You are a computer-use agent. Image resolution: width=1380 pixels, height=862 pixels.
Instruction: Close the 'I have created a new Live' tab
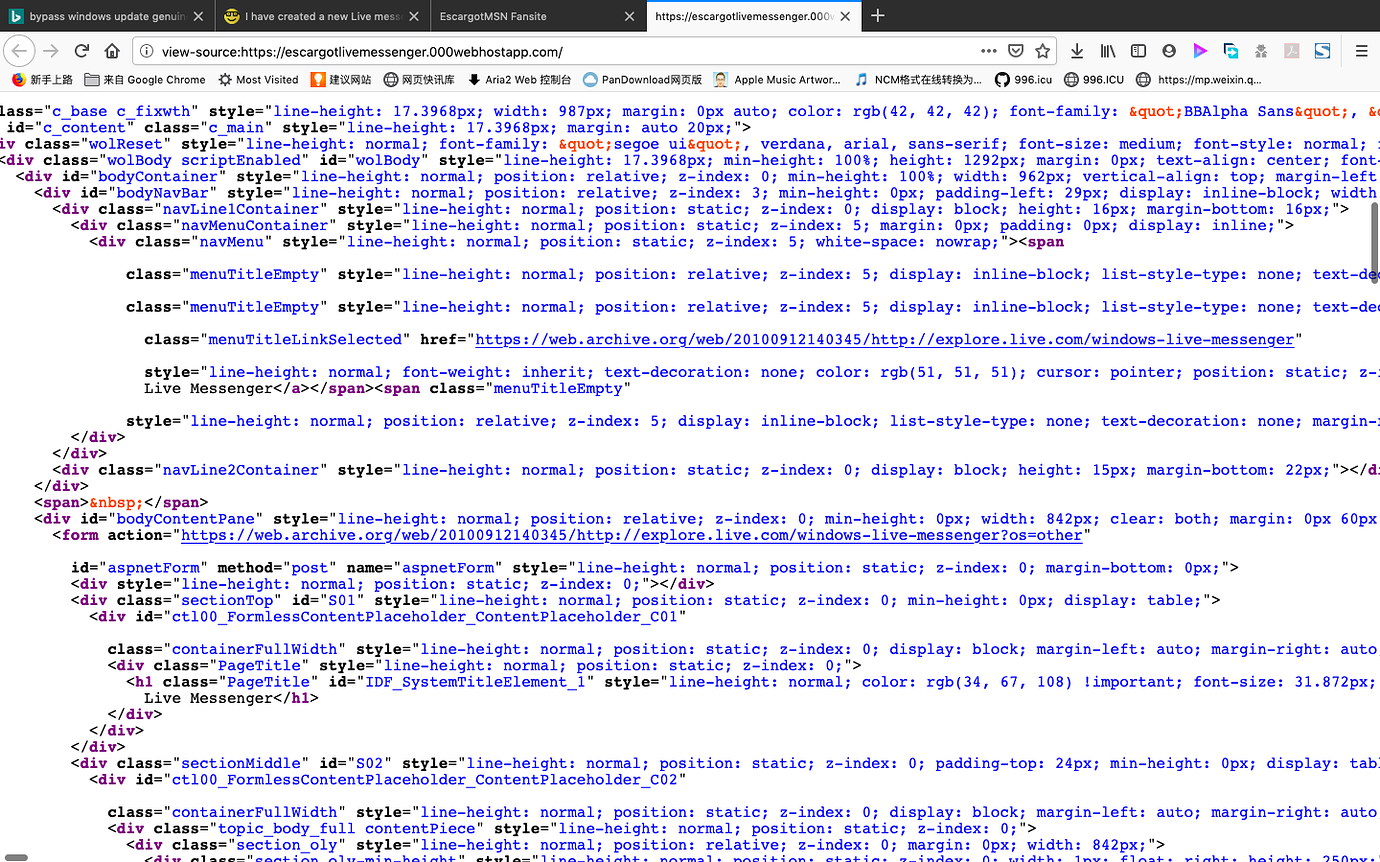point(413,16)
